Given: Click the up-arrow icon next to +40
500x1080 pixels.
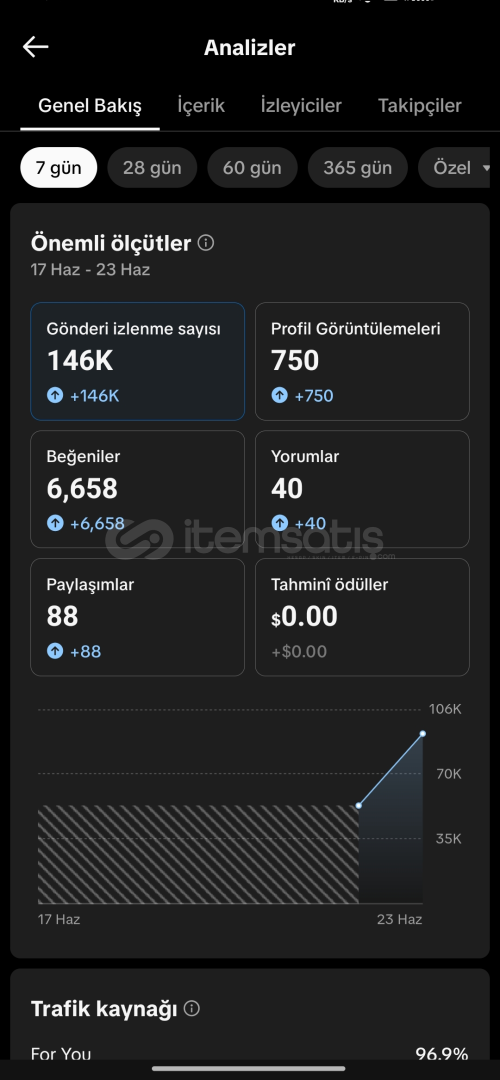Looking at the screenshot, I should pos(279,523).
